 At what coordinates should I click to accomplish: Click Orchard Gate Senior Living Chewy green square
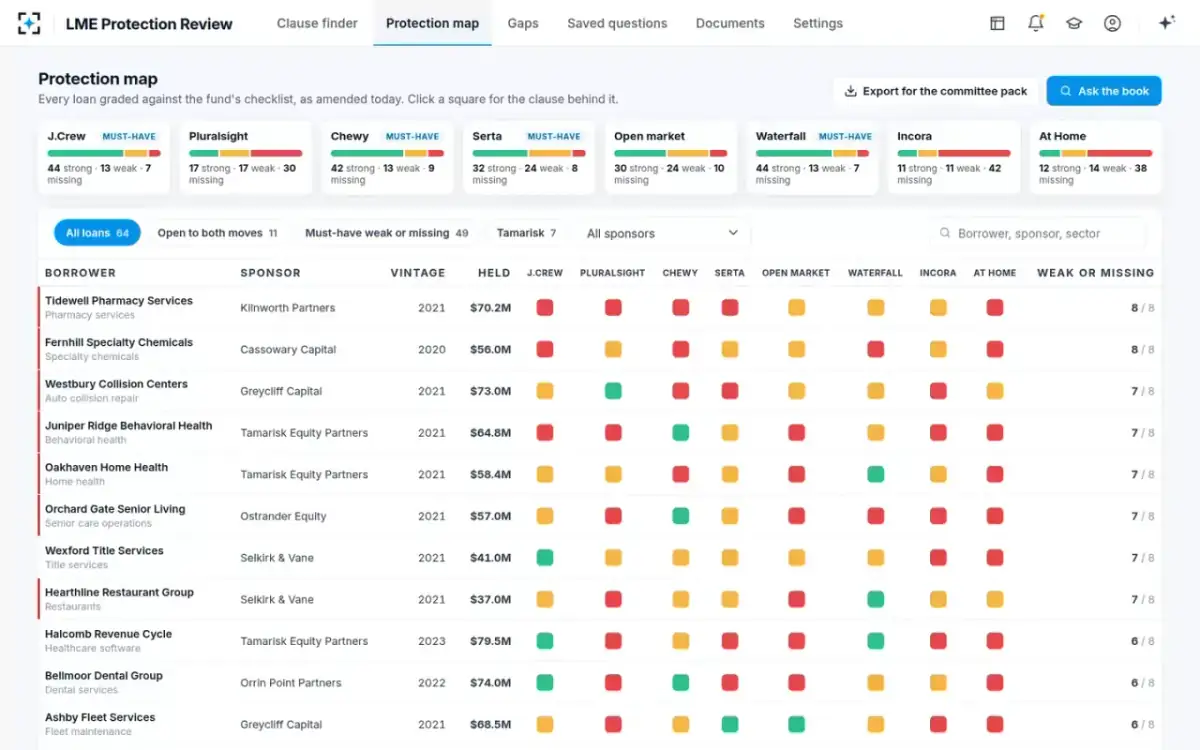coord(680,516)
